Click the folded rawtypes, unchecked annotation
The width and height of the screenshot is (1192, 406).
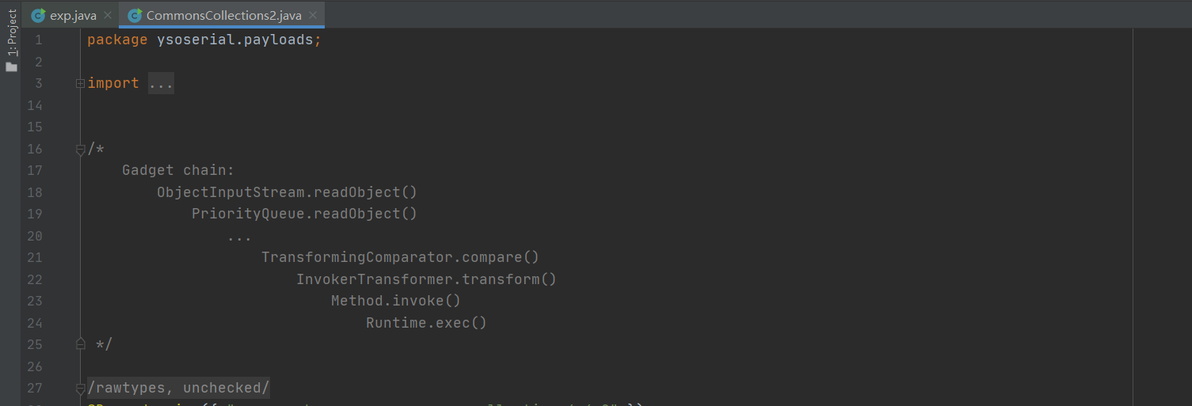(178, 388)
